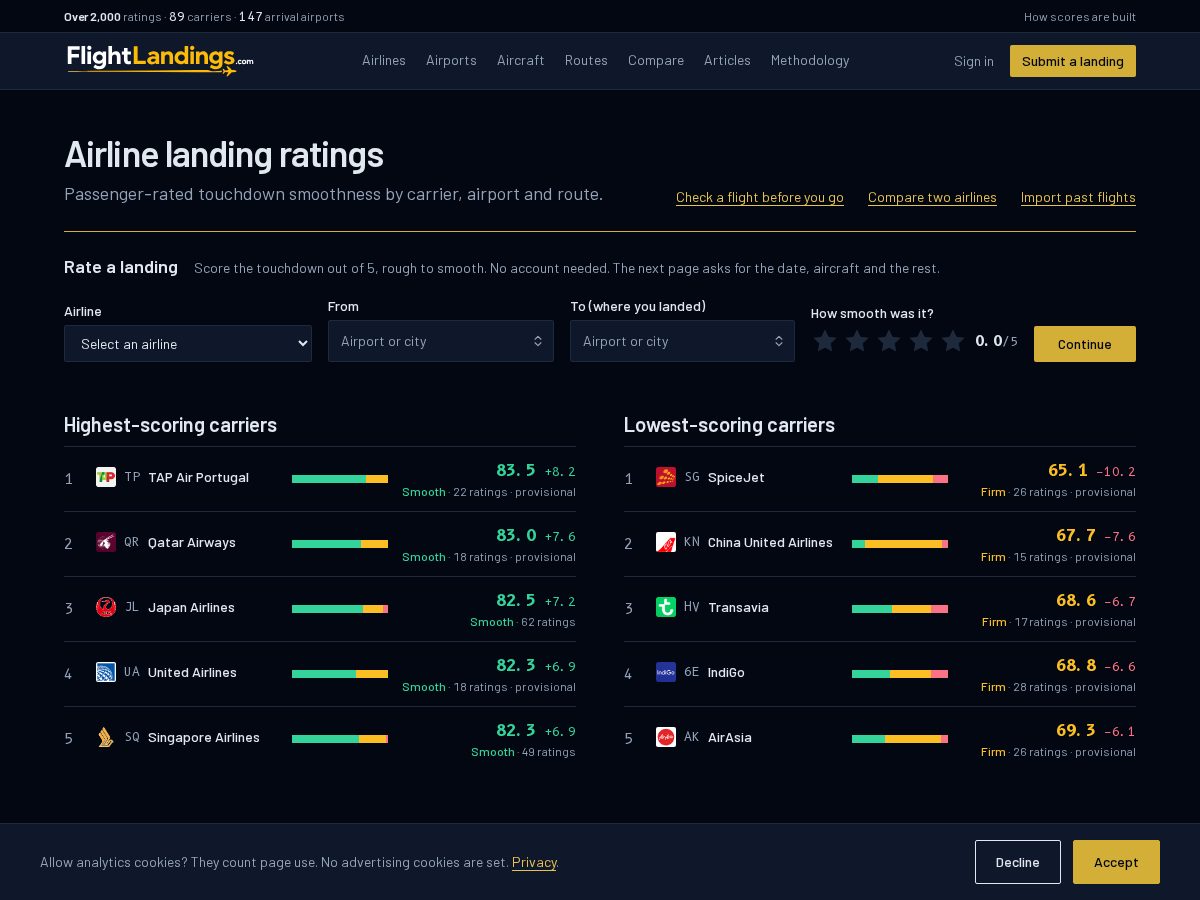1200x900 pixels.
Task: Click Transavia rating distribution bar
Action: tap(900, 609)
